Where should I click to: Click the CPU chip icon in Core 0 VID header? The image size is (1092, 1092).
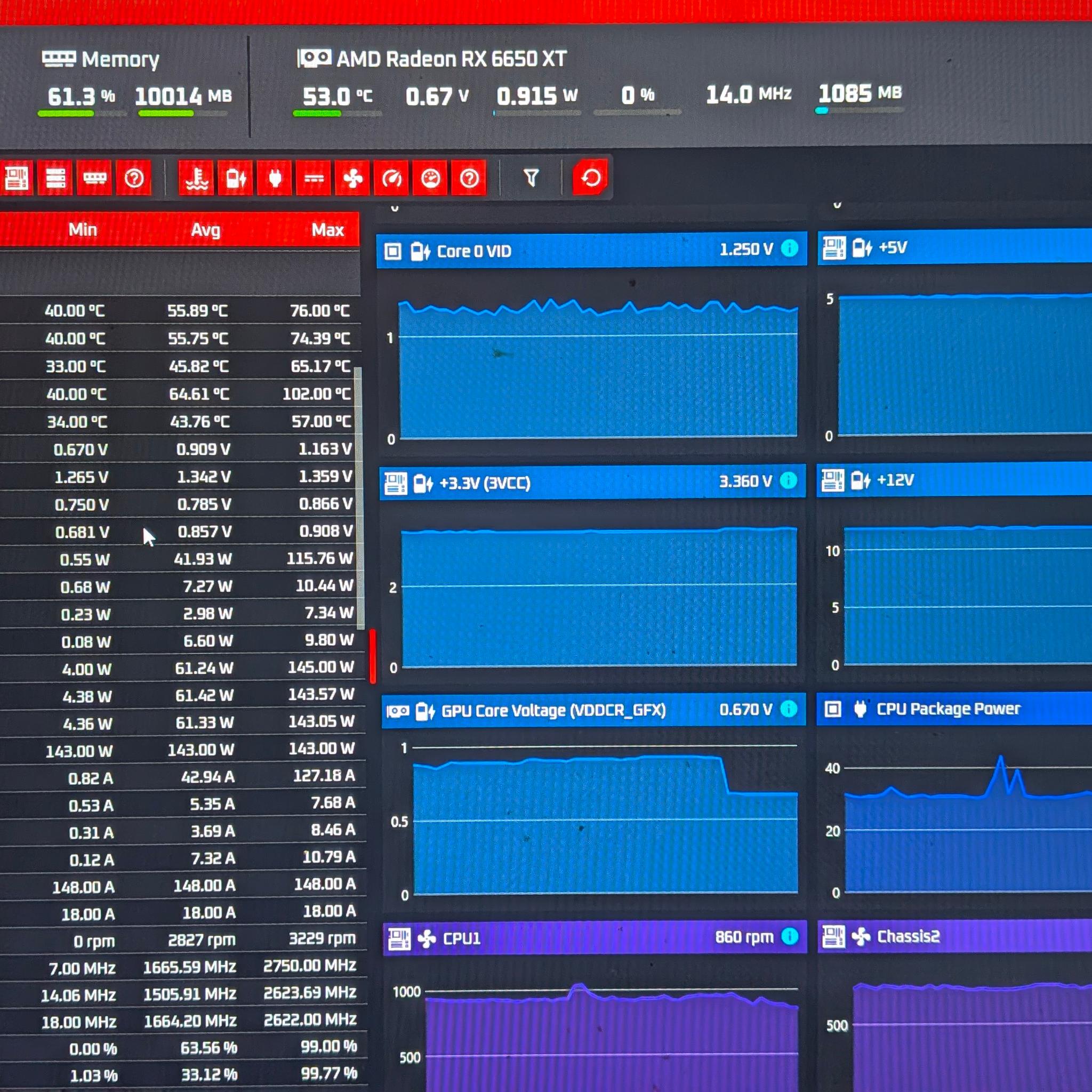click(x=393, y=252)
